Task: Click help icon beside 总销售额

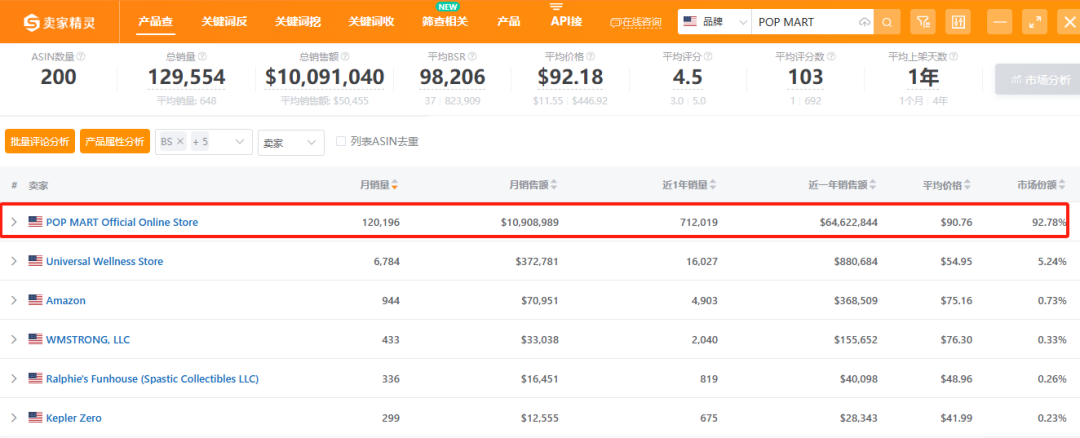Action: click(345, 56)
